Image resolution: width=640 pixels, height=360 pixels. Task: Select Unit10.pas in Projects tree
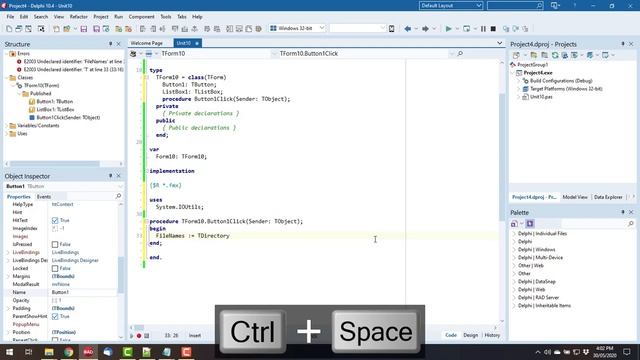pyautogui.click(x=541, y=97)
